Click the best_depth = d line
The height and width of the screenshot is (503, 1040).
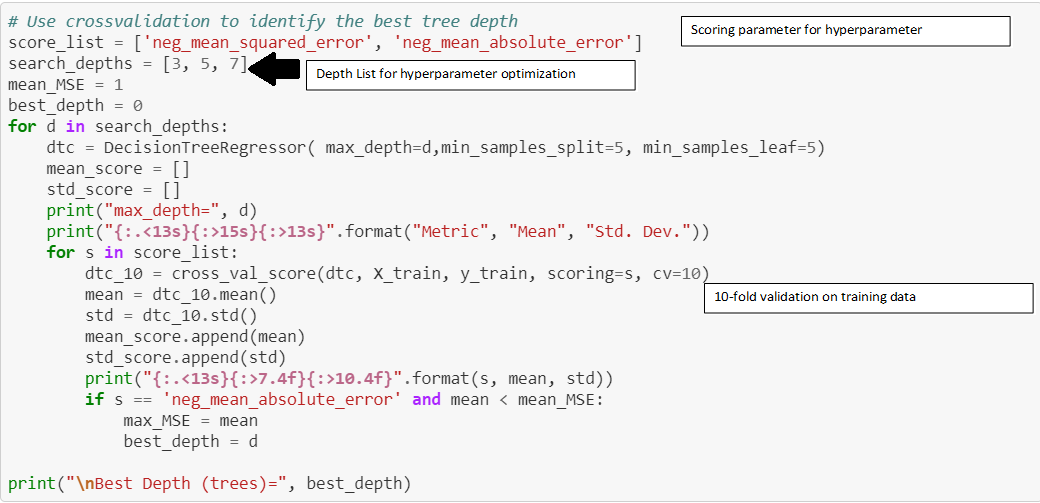tap(191, 441)
